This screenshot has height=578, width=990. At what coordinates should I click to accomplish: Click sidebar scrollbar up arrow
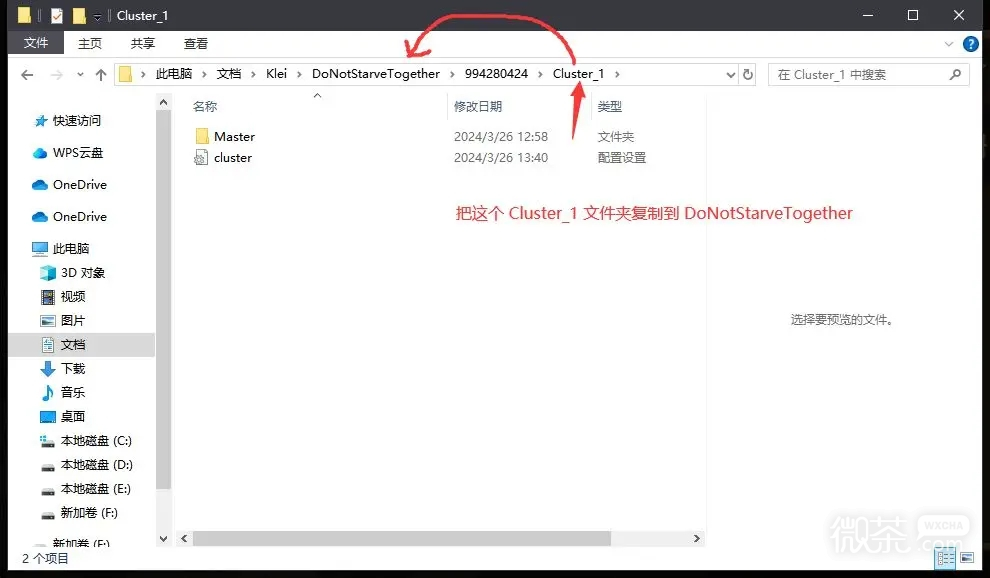(x=164, y=102)
